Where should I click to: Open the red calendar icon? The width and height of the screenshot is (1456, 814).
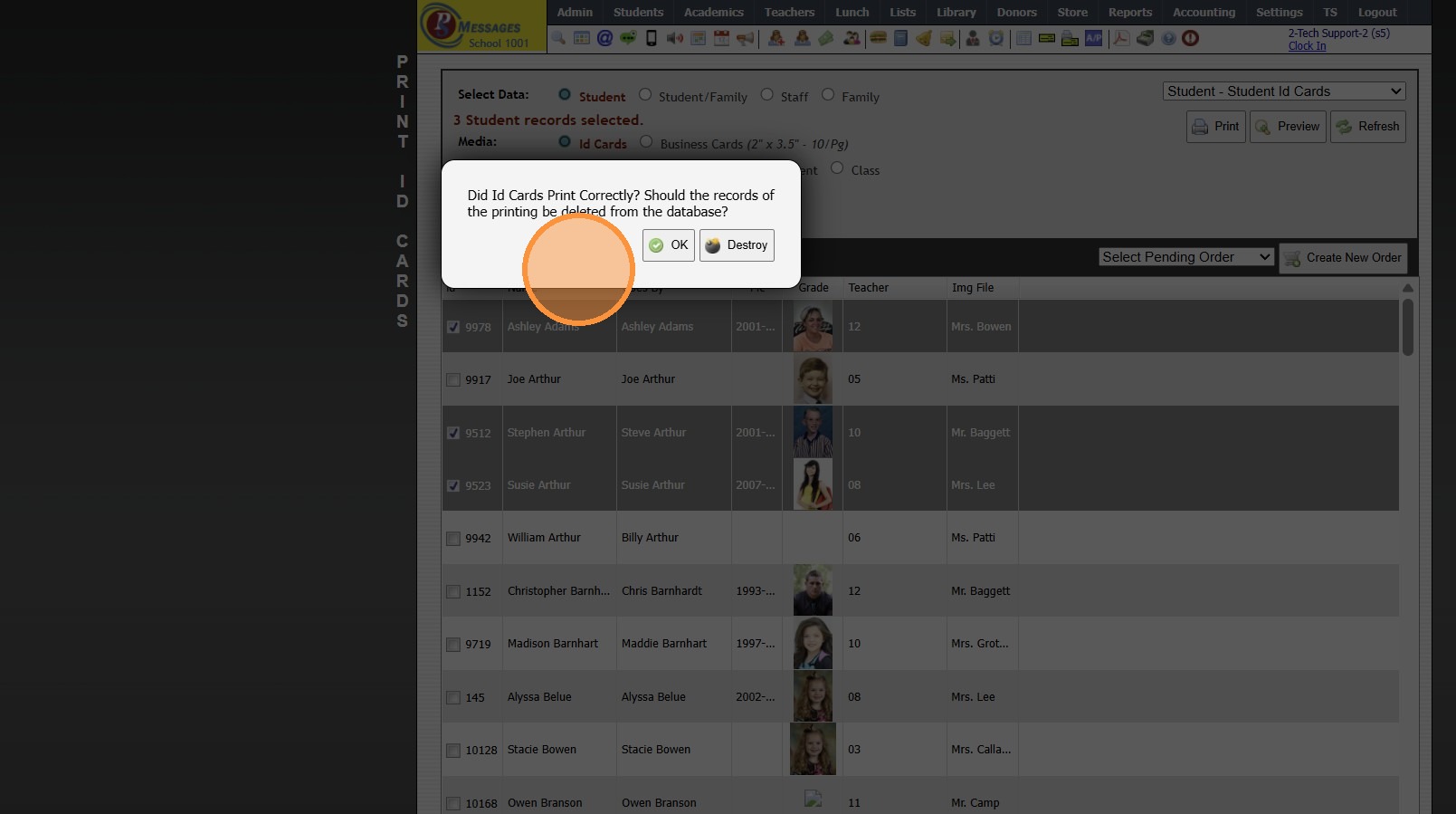(x=721, y=38)
